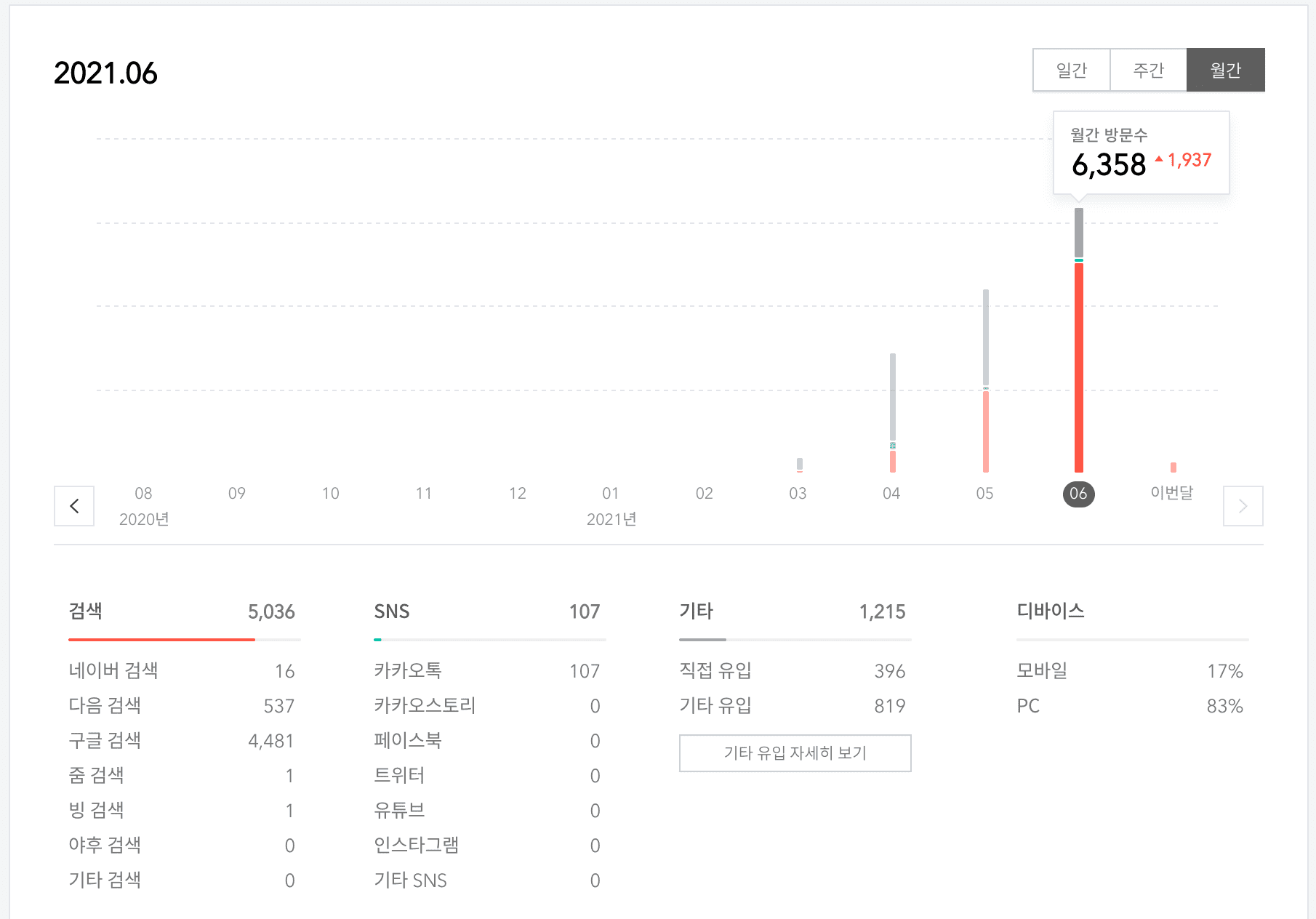Screen dimensions: 1316x919
Task: Click the April bar in chart
Action: coord(893,413)
